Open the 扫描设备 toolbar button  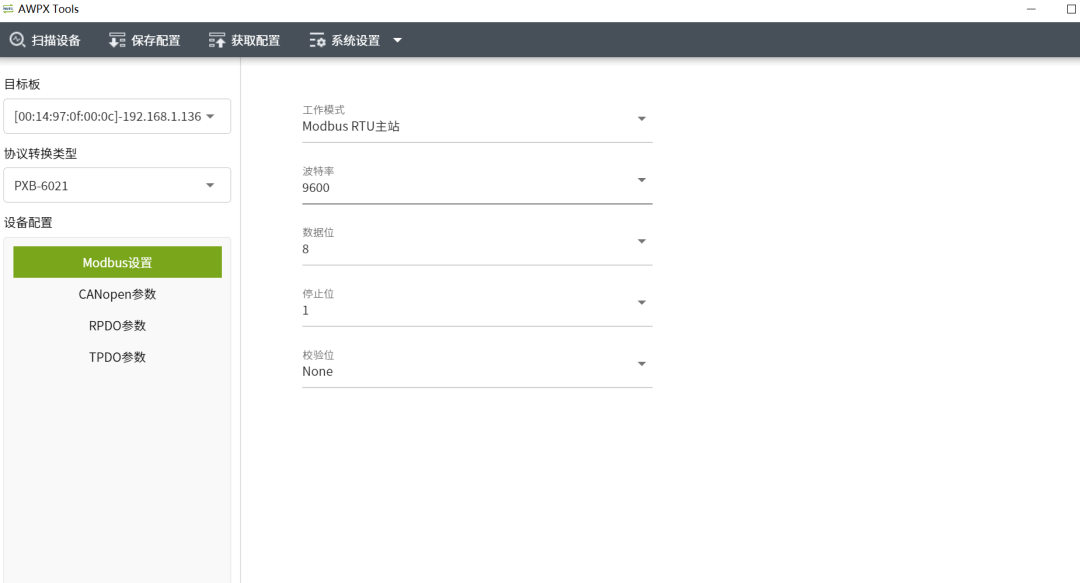pos(45,40)
